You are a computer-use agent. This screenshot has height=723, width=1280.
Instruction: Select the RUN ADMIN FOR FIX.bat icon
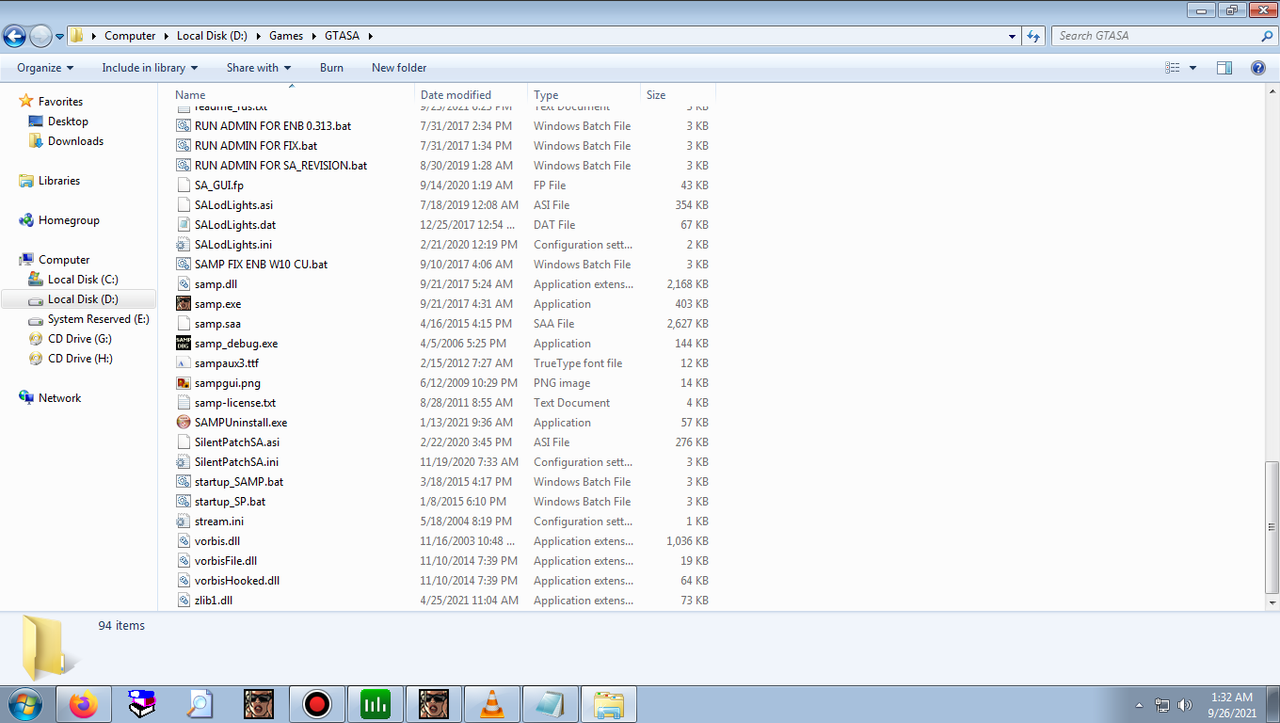click(183, 146)
